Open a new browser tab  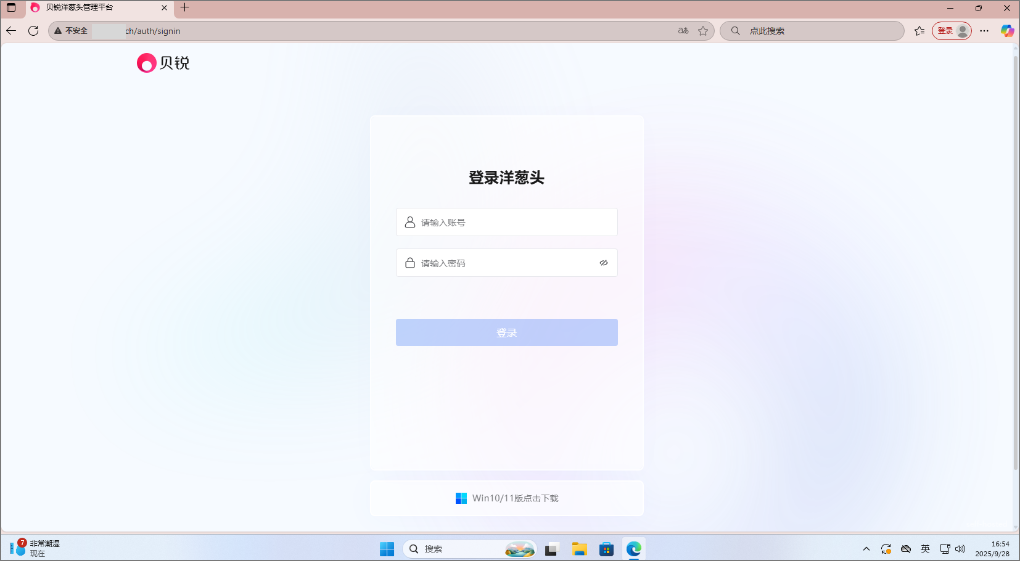click(184, 7)
